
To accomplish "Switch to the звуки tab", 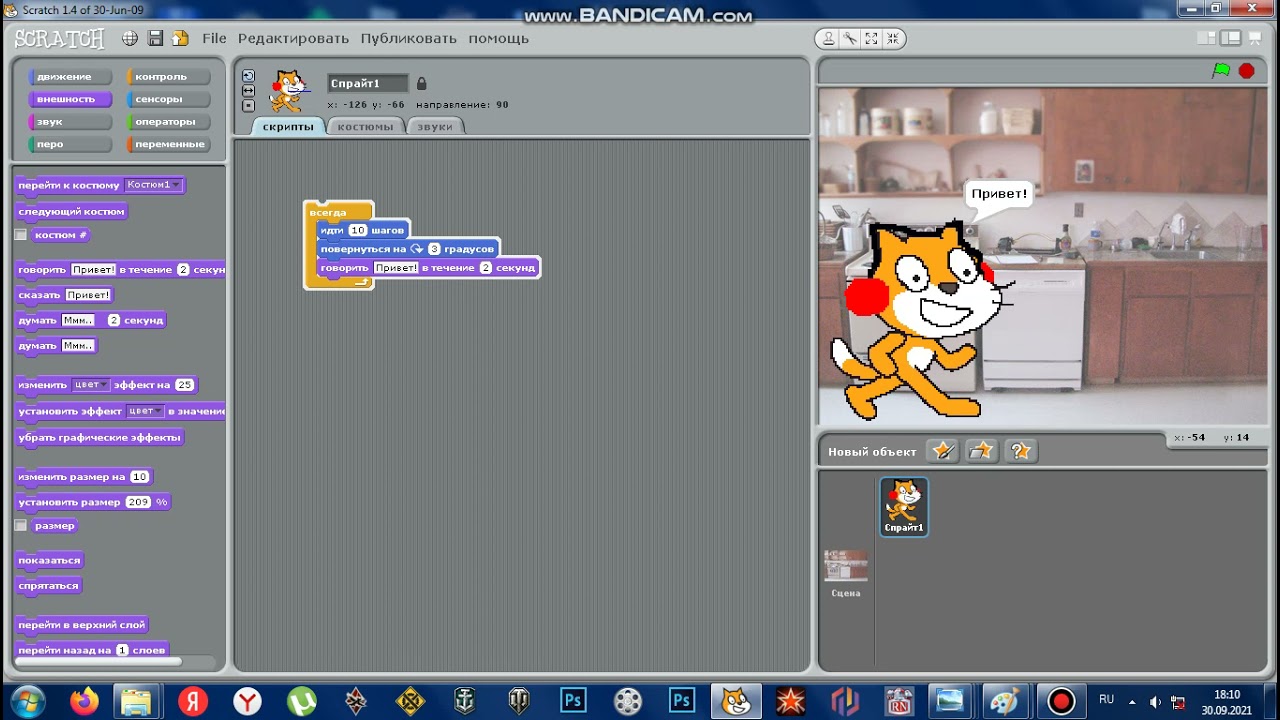I will point(435,127).
